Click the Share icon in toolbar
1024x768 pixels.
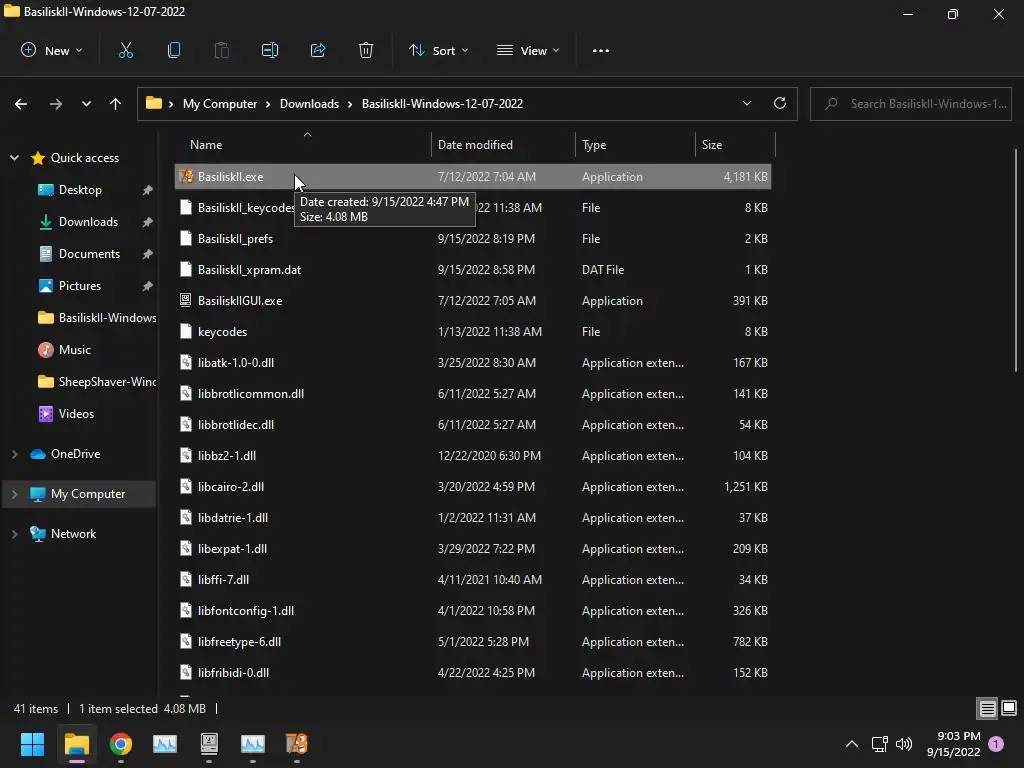point(318,50)
